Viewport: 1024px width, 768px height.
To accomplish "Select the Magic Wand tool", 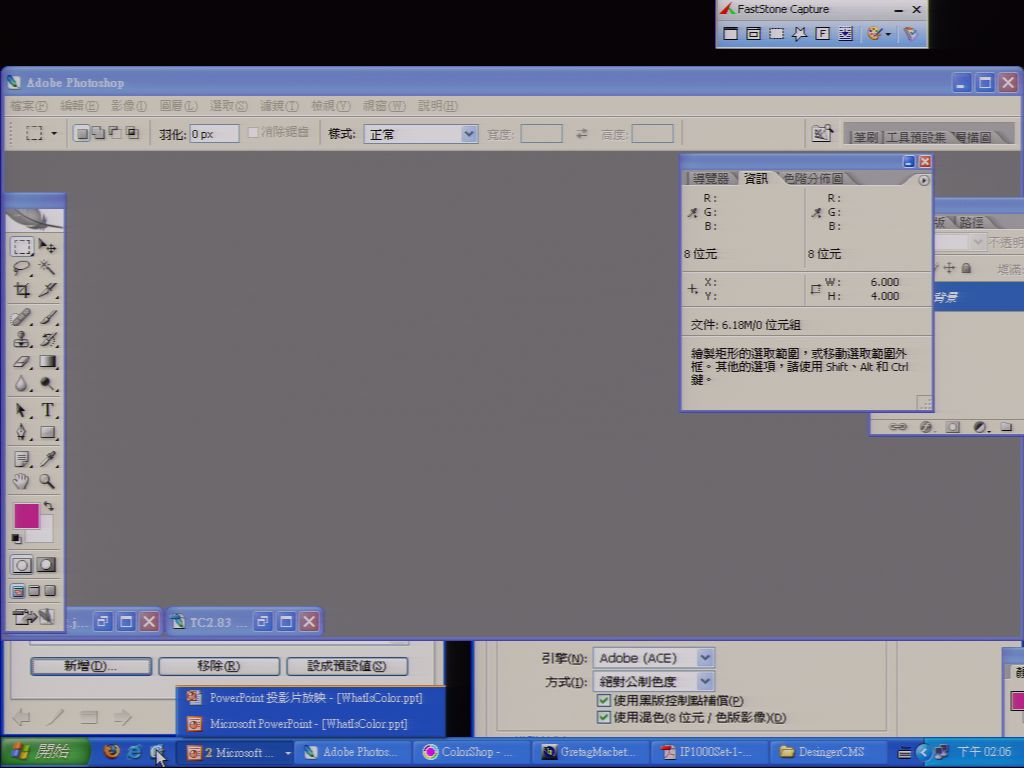I will point(47,267).
